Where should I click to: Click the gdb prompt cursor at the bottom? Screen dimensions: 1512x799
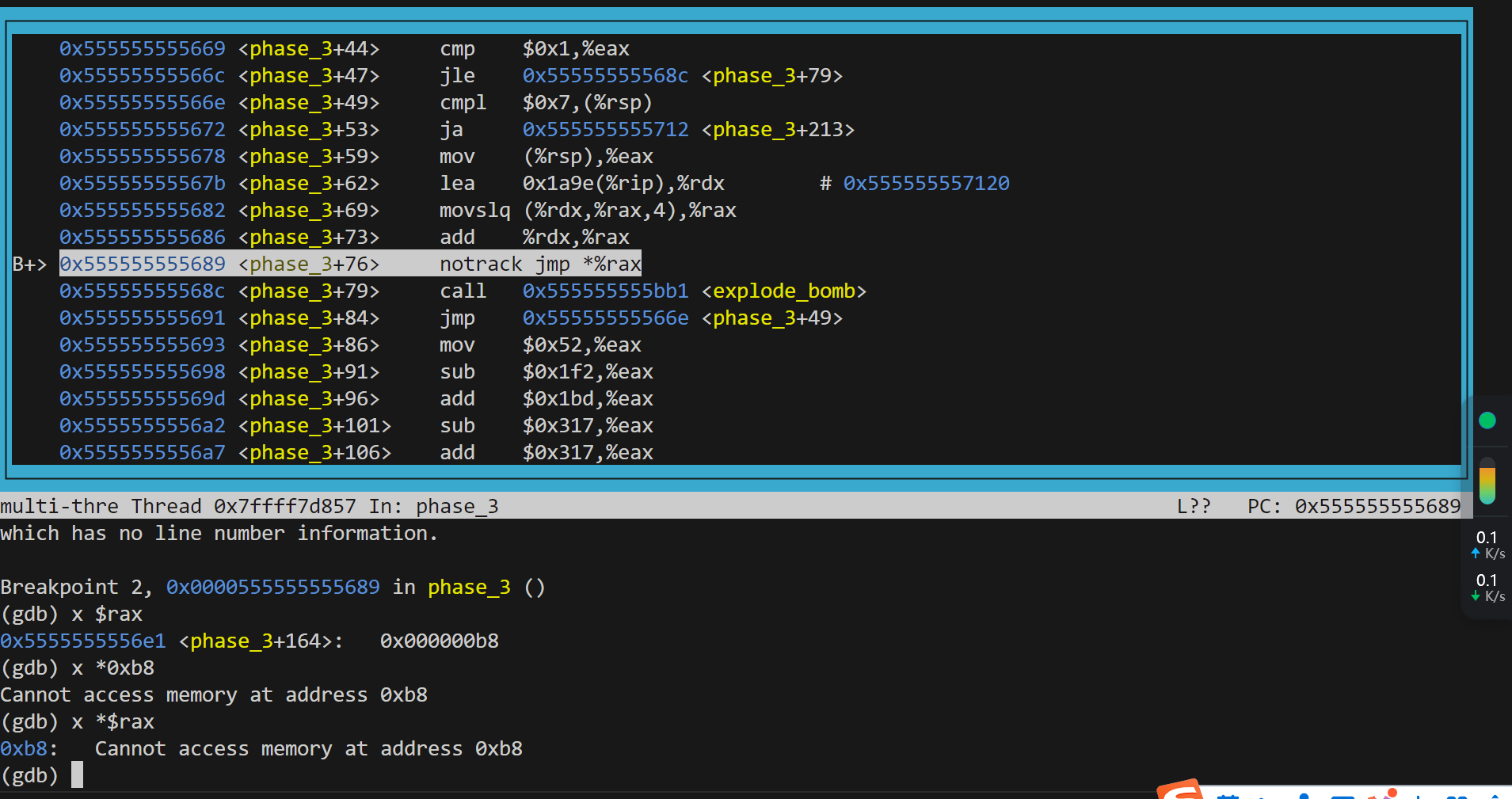[x=77, y=775]
